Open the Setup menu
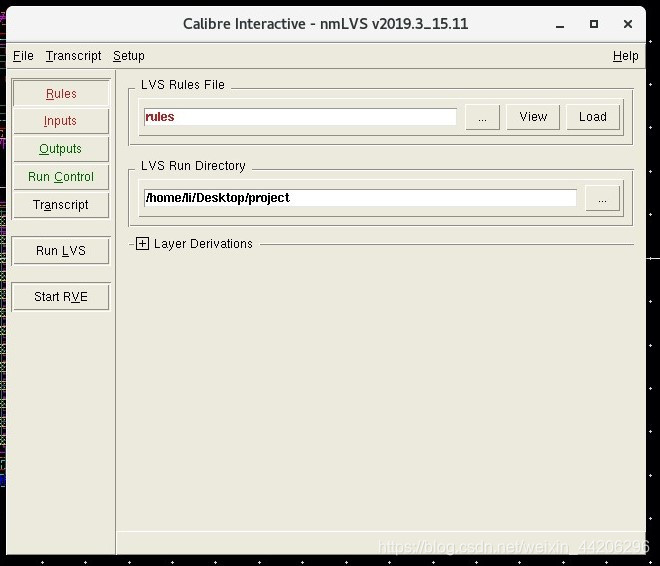 pos(129,56)
